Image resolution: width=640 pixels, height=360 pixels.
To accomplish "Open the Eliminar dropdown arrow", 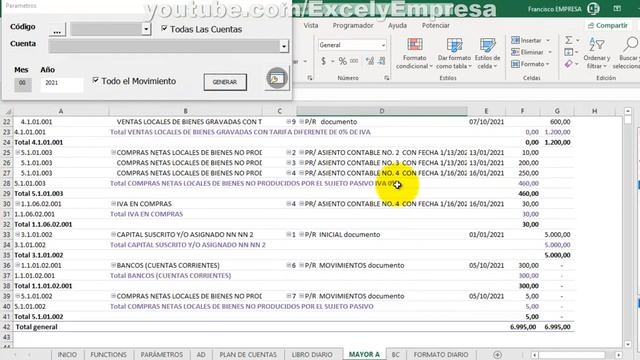I will tap(549, 52).
